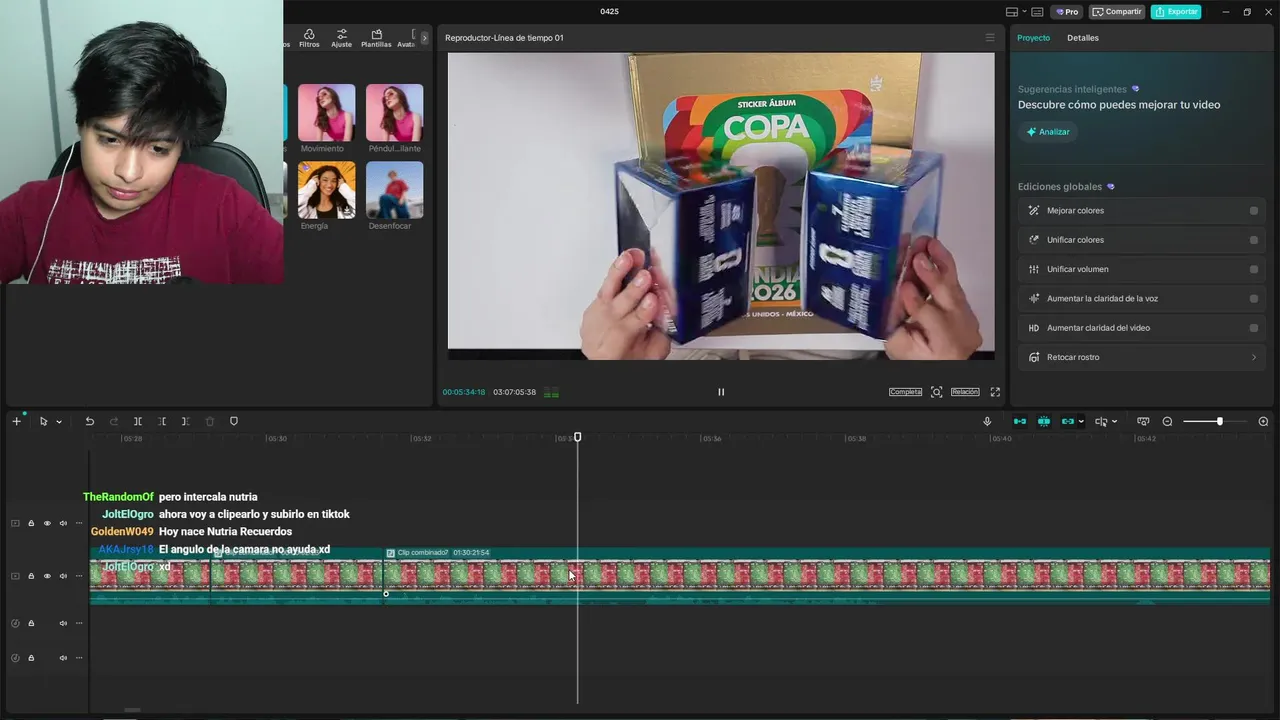Click the delete left trim icon

coord(162,421)
